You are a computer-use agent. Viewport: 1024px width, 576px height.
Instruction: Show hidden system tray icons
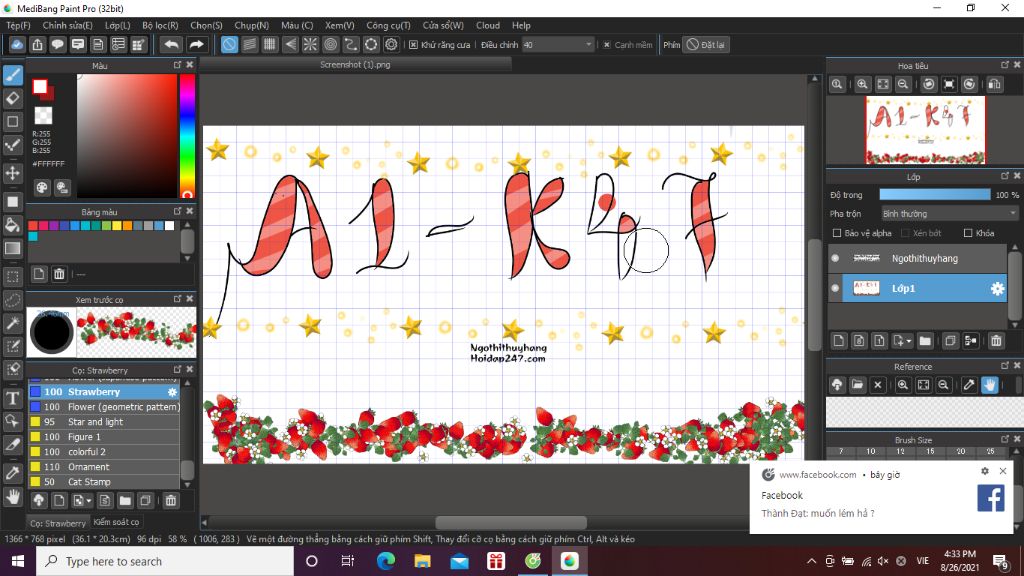(x=811, y=561)
